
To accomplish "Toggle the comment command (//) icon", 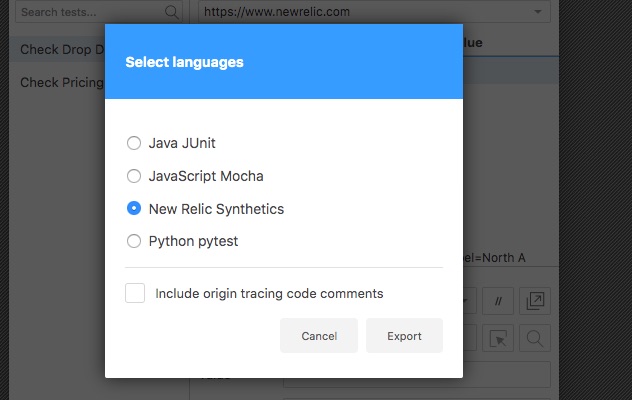I will click(498, 301).
